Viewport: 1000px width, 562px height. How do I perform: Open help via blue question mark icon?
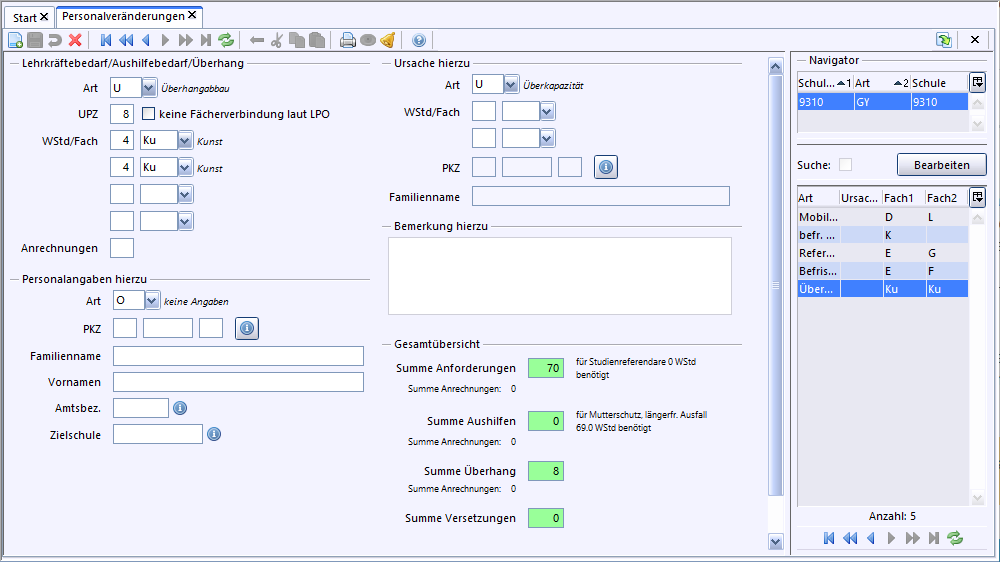[419, 40]
